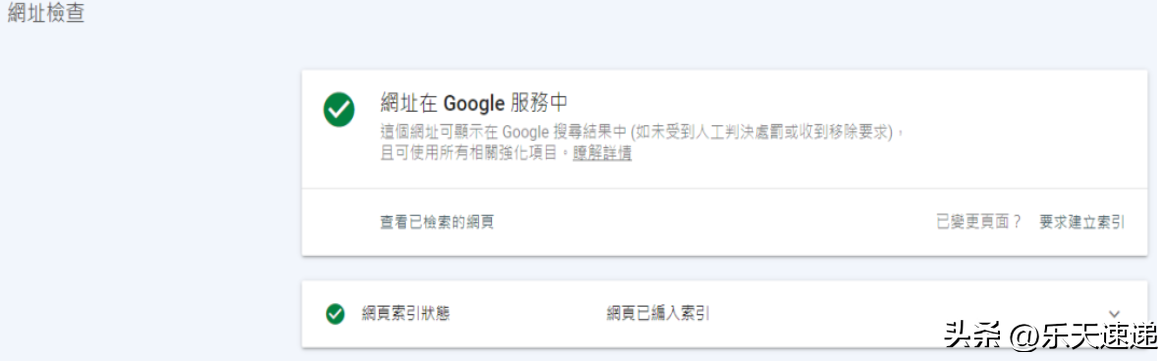The image size is (1170, 361).
Task: Click the small green checkmark beside 網頁索引狀態
Action: pyautogui.click(x=336, y=314)
